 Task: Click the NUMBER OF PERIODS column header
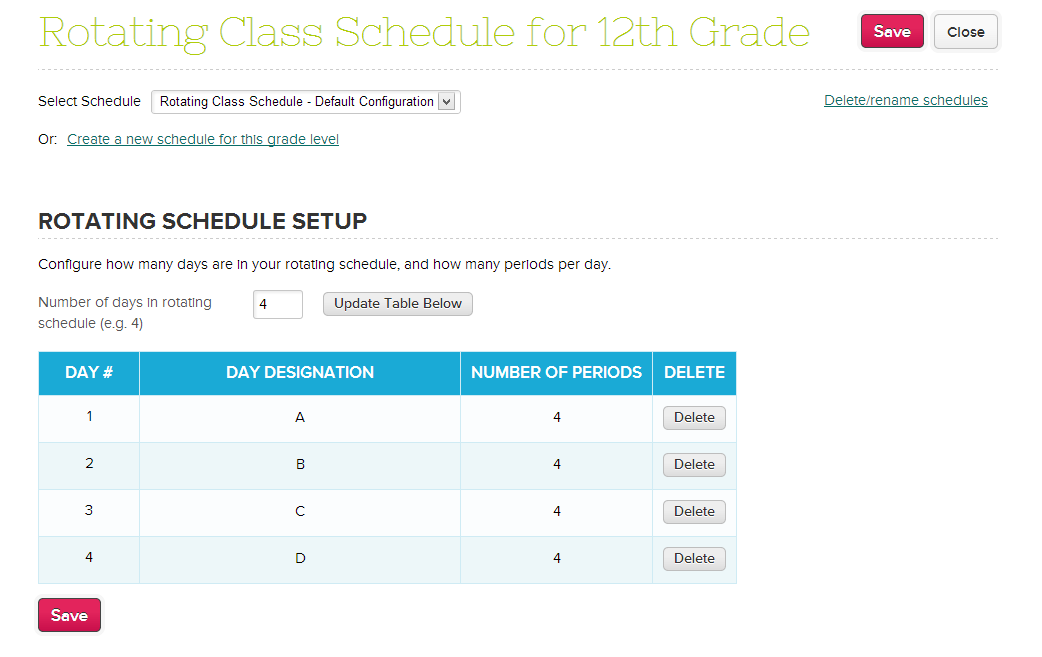coord(556,372)
